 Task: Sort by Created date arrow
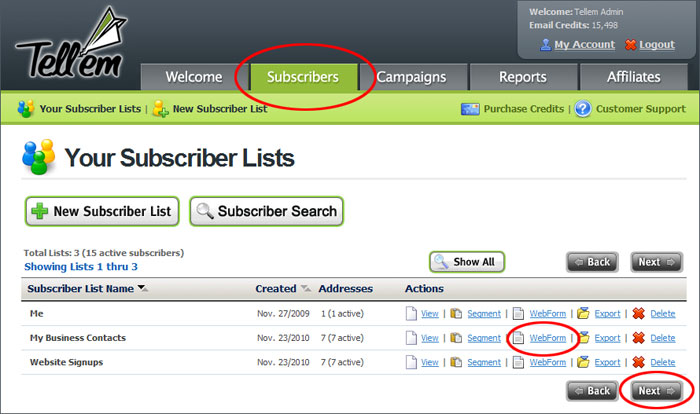tap(306, 288)
